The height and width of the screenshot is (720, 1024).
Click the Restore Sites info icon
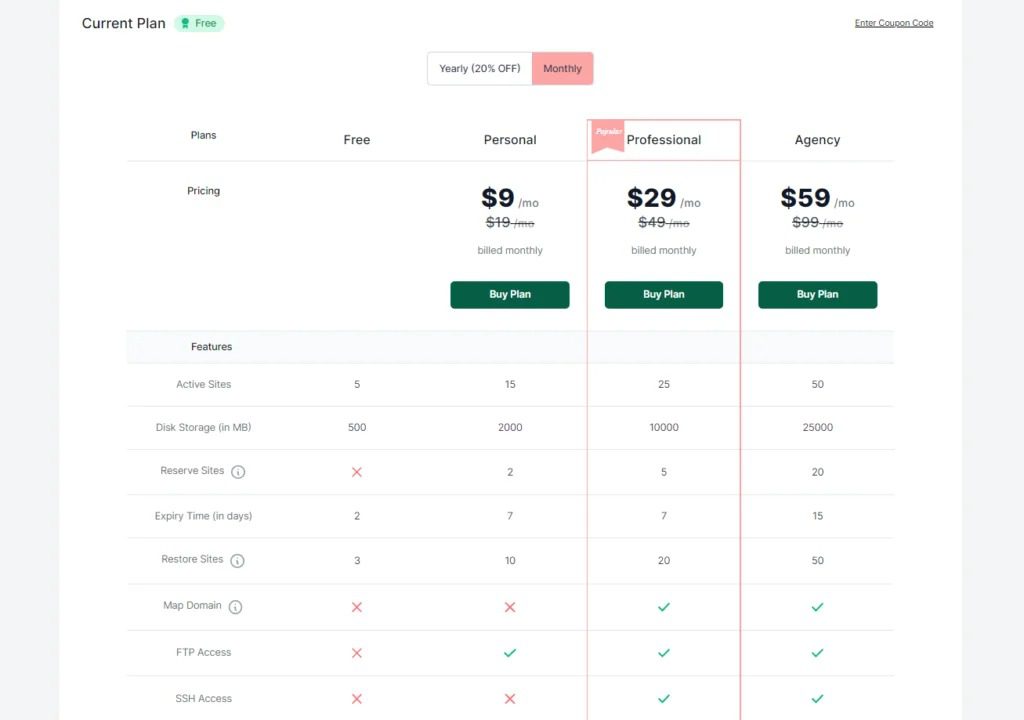click(x=238, y=561)
